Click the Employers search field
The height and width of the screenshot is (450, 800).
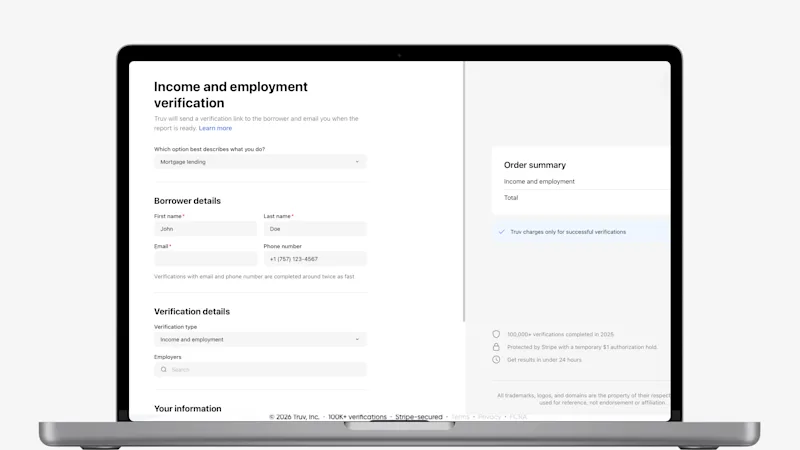pyautogui.click(x=260, y=369)
